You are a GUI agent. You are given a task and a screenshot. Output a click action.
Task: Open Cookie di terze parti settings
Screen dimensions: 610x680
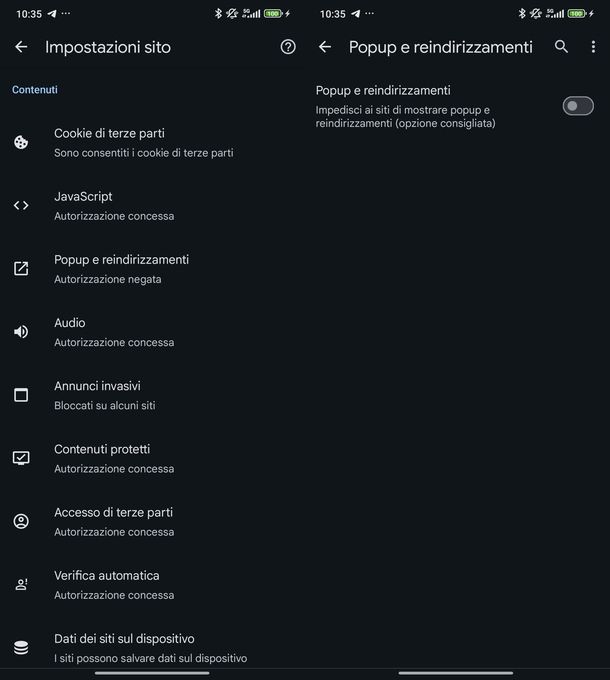coord(143,142)
